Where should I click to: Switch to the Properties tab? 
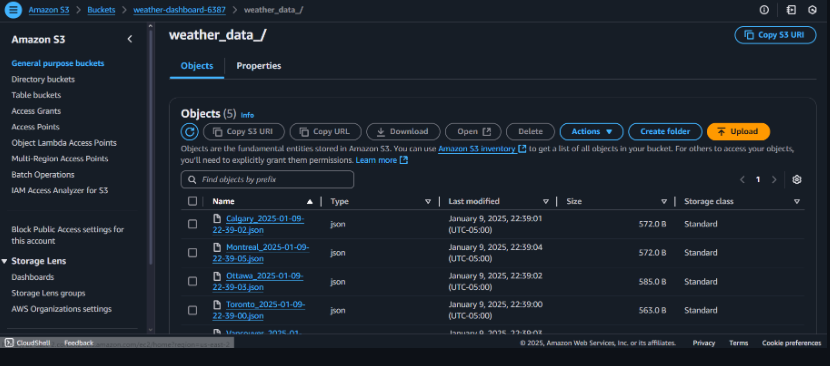tap(259, 66)
